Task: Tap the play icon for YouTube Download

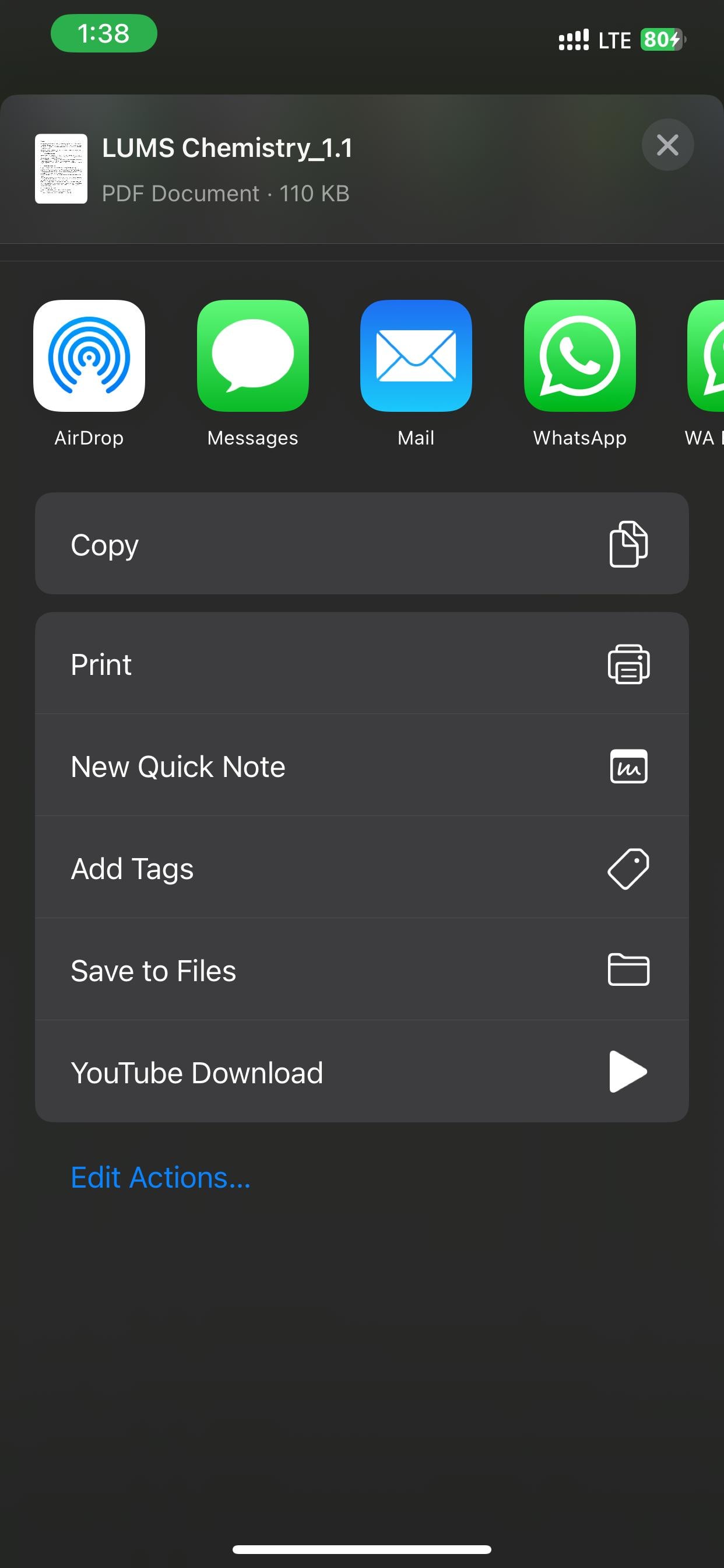Action: pyautogui.click(x=628, y=1072)
